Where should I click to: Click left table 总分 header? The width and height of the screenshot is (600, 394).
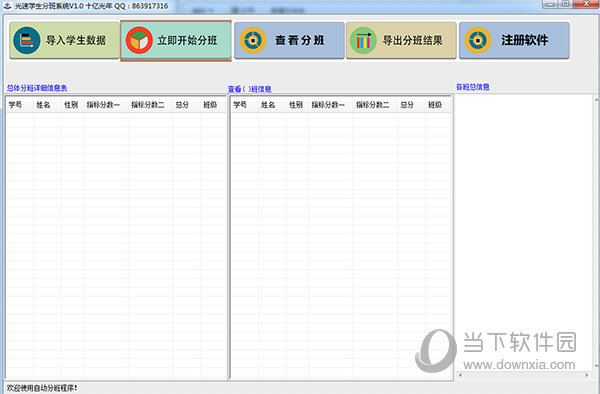pyautogui.click(x=187, y=105)
